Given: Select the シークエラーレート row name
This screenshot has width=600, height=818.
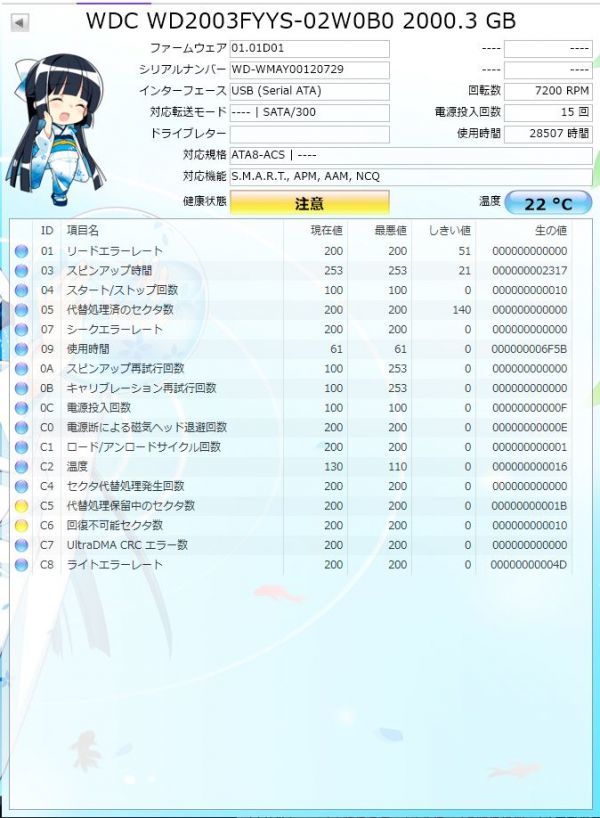Looking at the screenshot, I should [115, 330].
